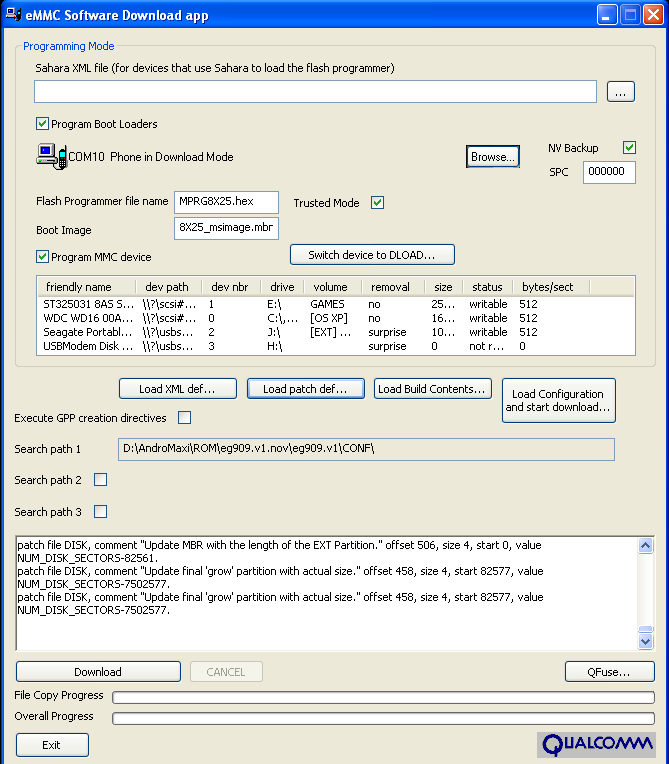Image resolution: width=669 pixels, height=764 pixels.
Task: Click the size column header
Action: point(444,287)
